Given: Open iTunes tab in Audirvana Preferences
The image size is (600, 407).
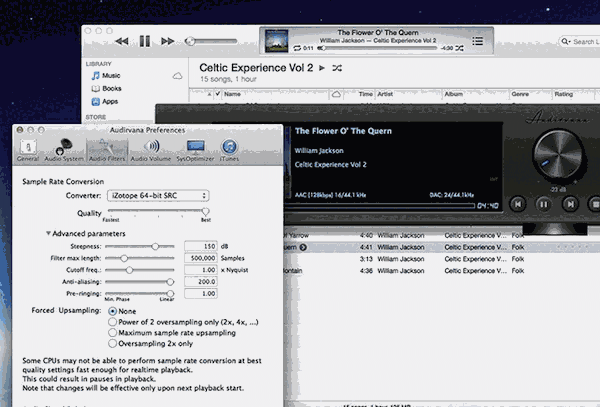Looking at the screenshot, I should pos(229,151).
